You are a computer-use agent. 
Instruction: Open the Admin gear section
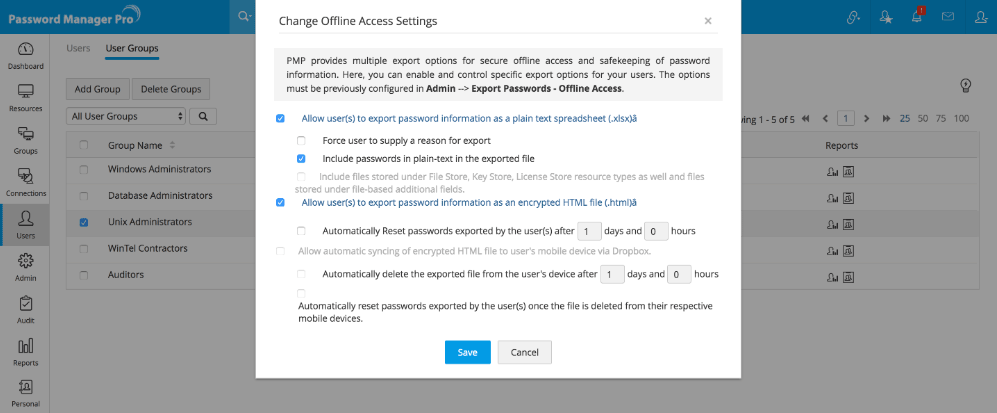point(25,265)
